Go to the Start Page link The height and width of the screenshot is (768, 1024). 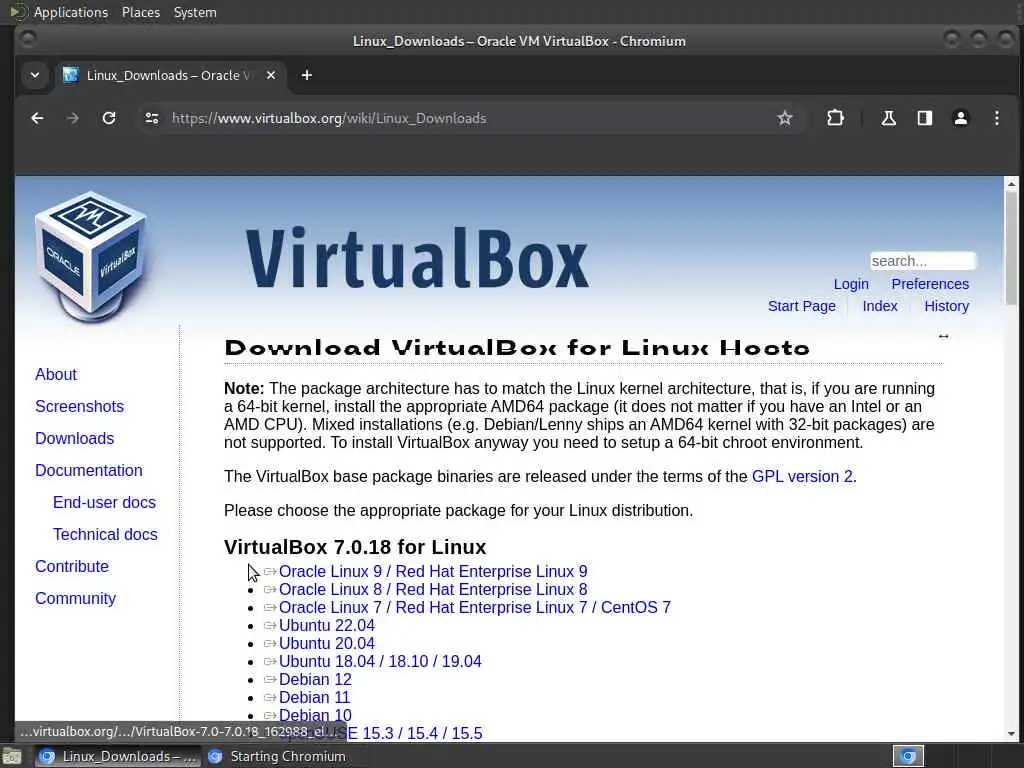coord(801,306)
